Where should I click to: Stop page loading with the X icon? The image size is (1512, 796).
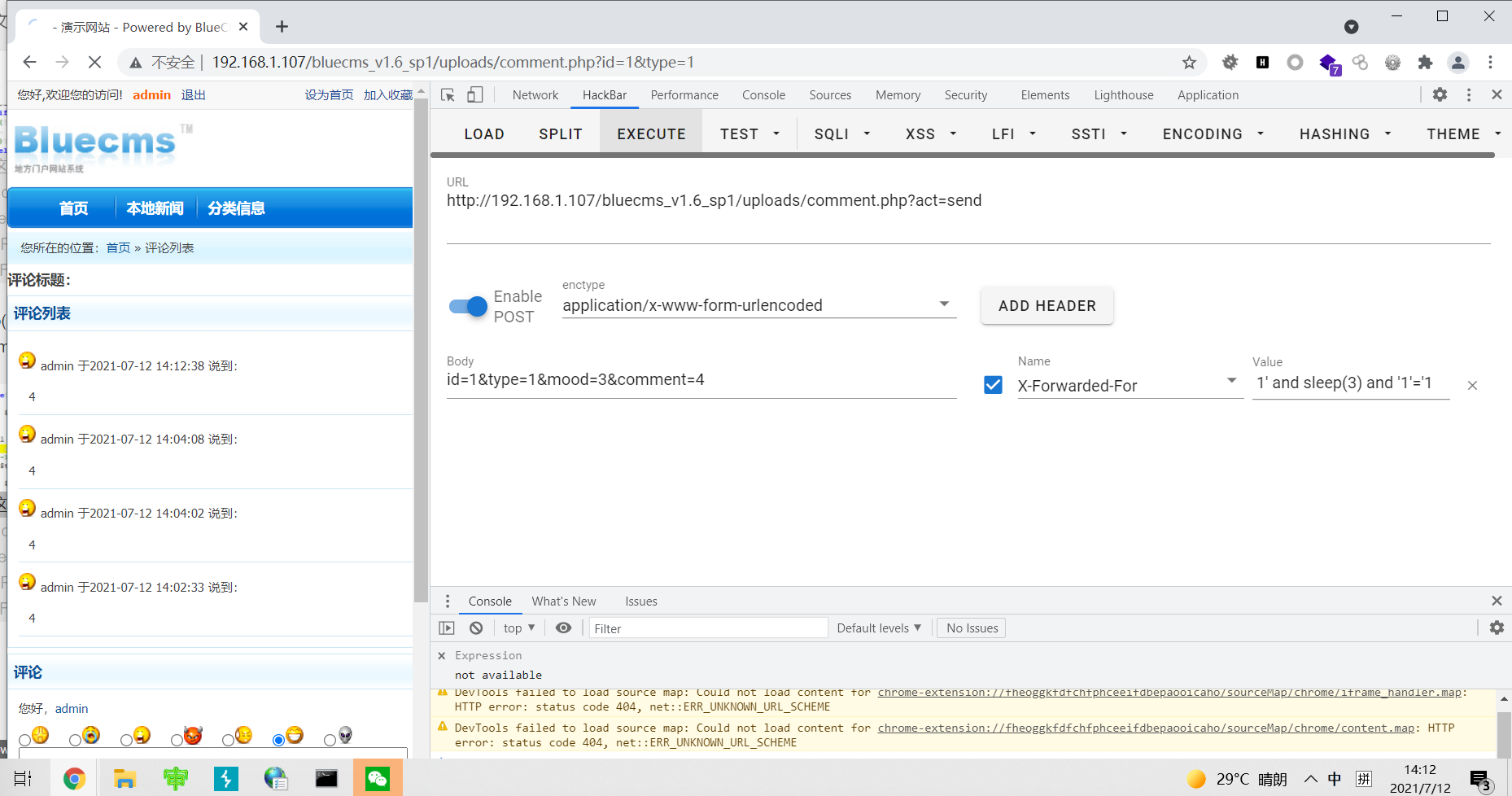94,62
